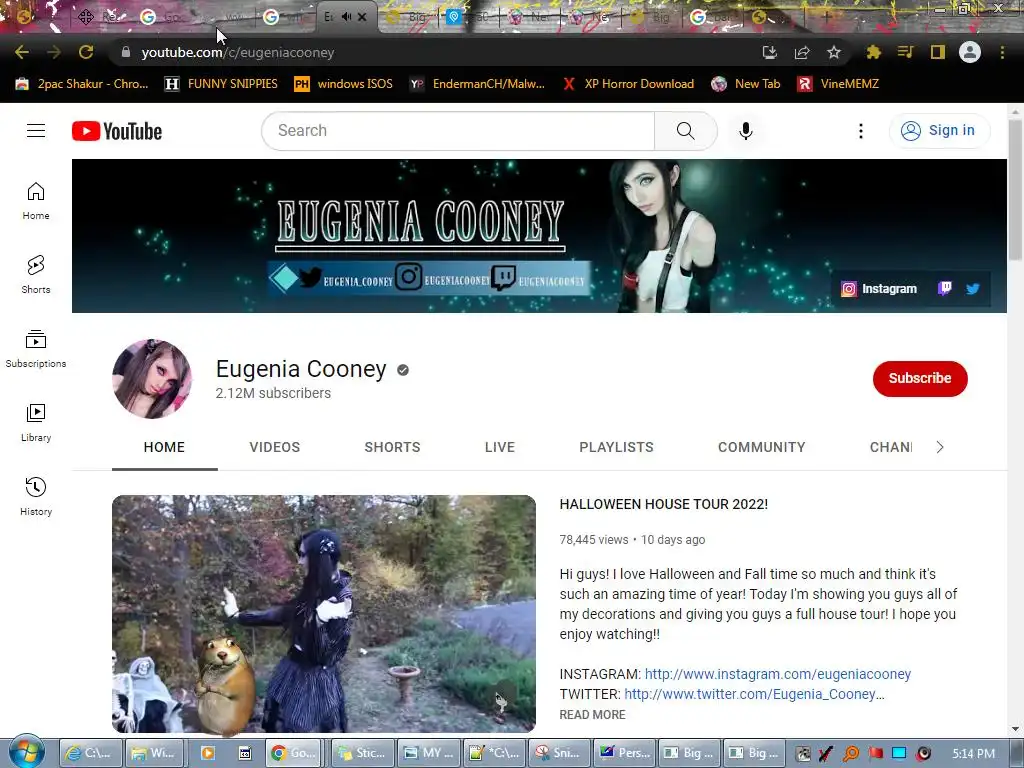1024x768 pixels.
Task: Open the taskbar clock showing 5:14 PM
Action: coord(973,754)
